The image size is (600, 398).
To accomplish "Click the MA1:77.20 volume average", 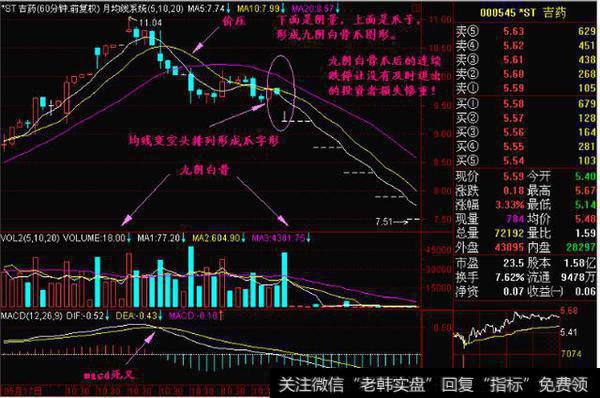I will coord(158,238).
